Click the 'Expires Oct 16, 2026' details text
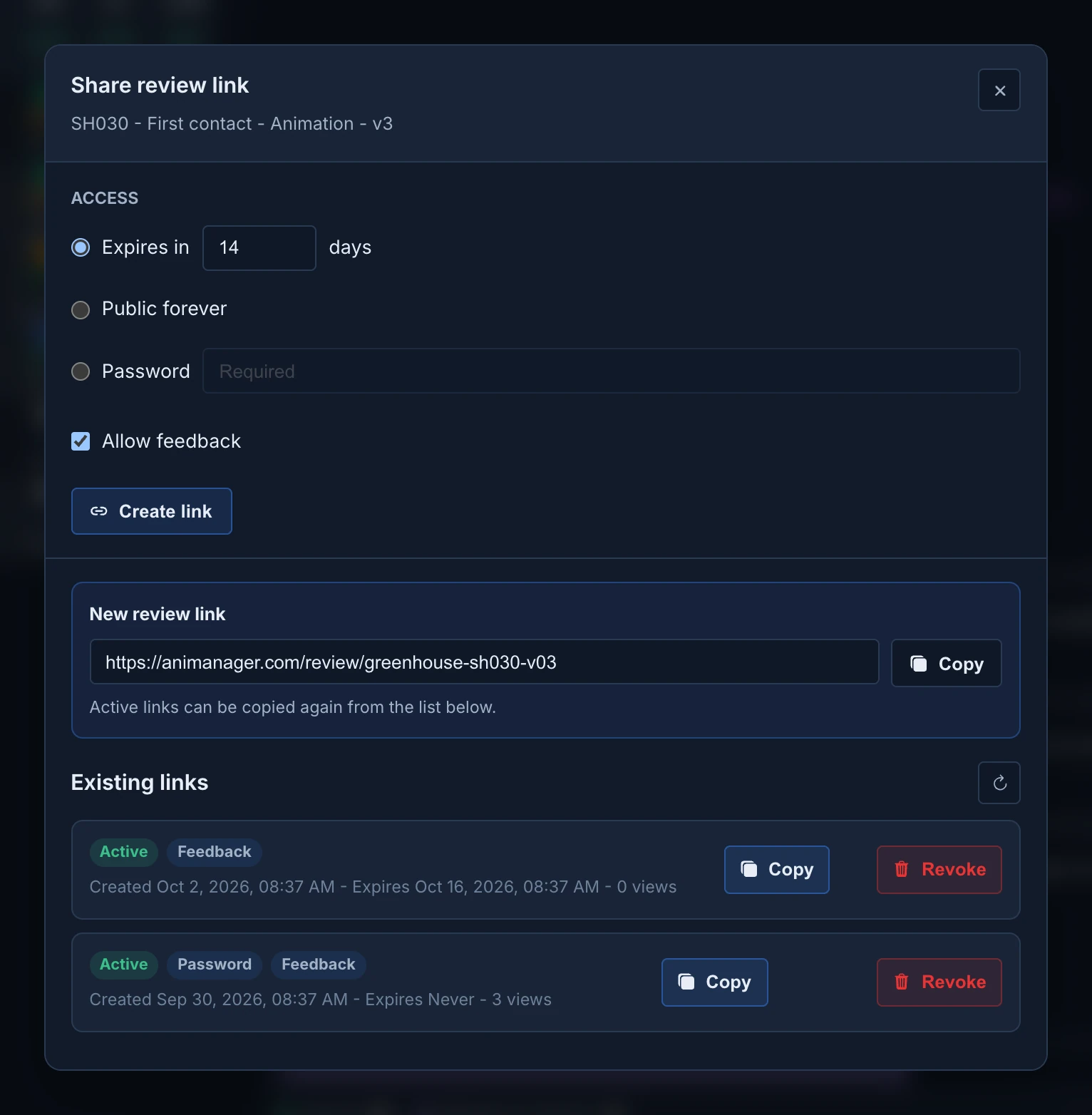 point(475,887)
